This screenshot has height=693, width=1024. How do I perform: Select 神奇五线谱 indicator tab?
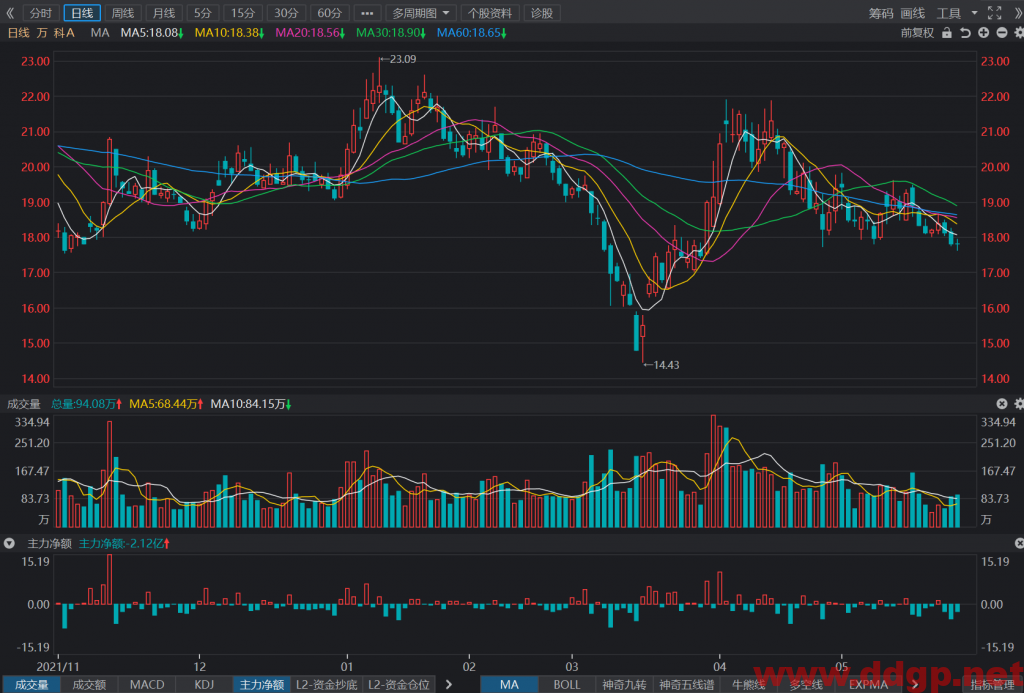click(686, 685)
